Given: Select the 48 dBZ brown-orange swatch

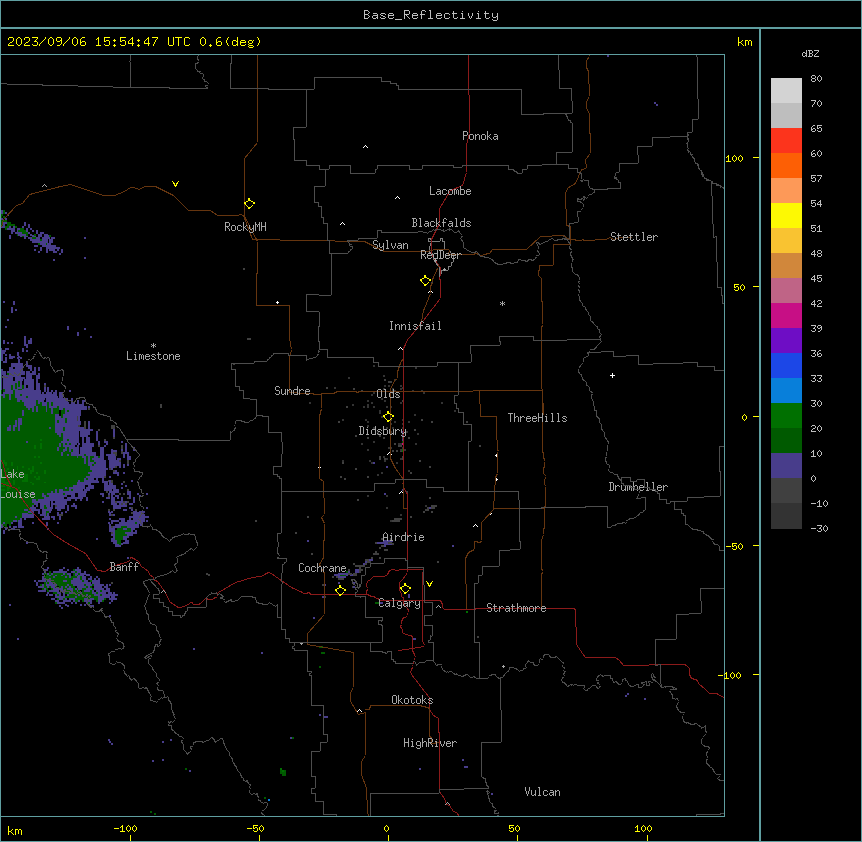Looking at the screenshot, I should pyautogui.click(x=786, y=265).
